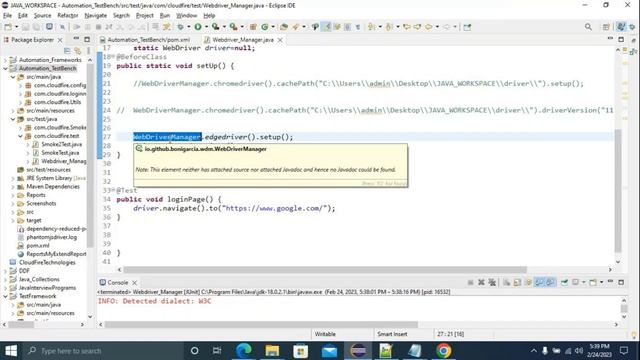
Task: Select pom.xml file in the project tree
Action: [38, 246]
